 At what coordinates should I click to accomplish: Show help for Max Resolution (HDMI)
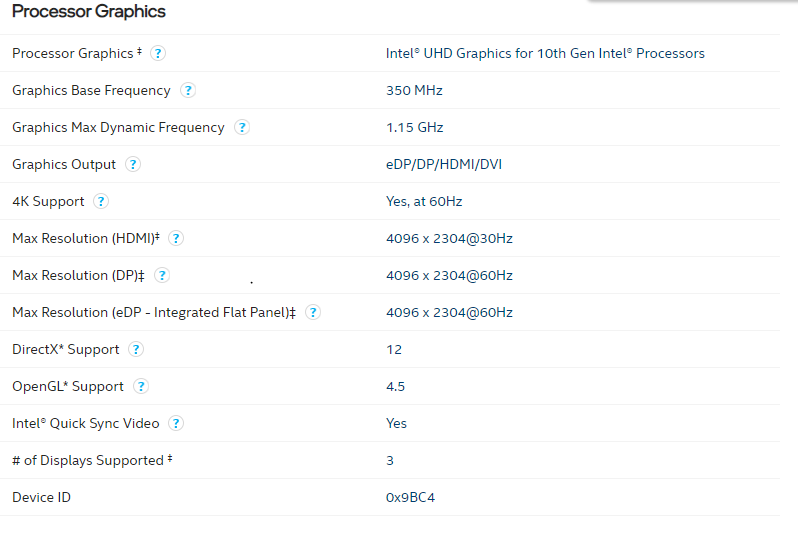(x=176, y=239)
